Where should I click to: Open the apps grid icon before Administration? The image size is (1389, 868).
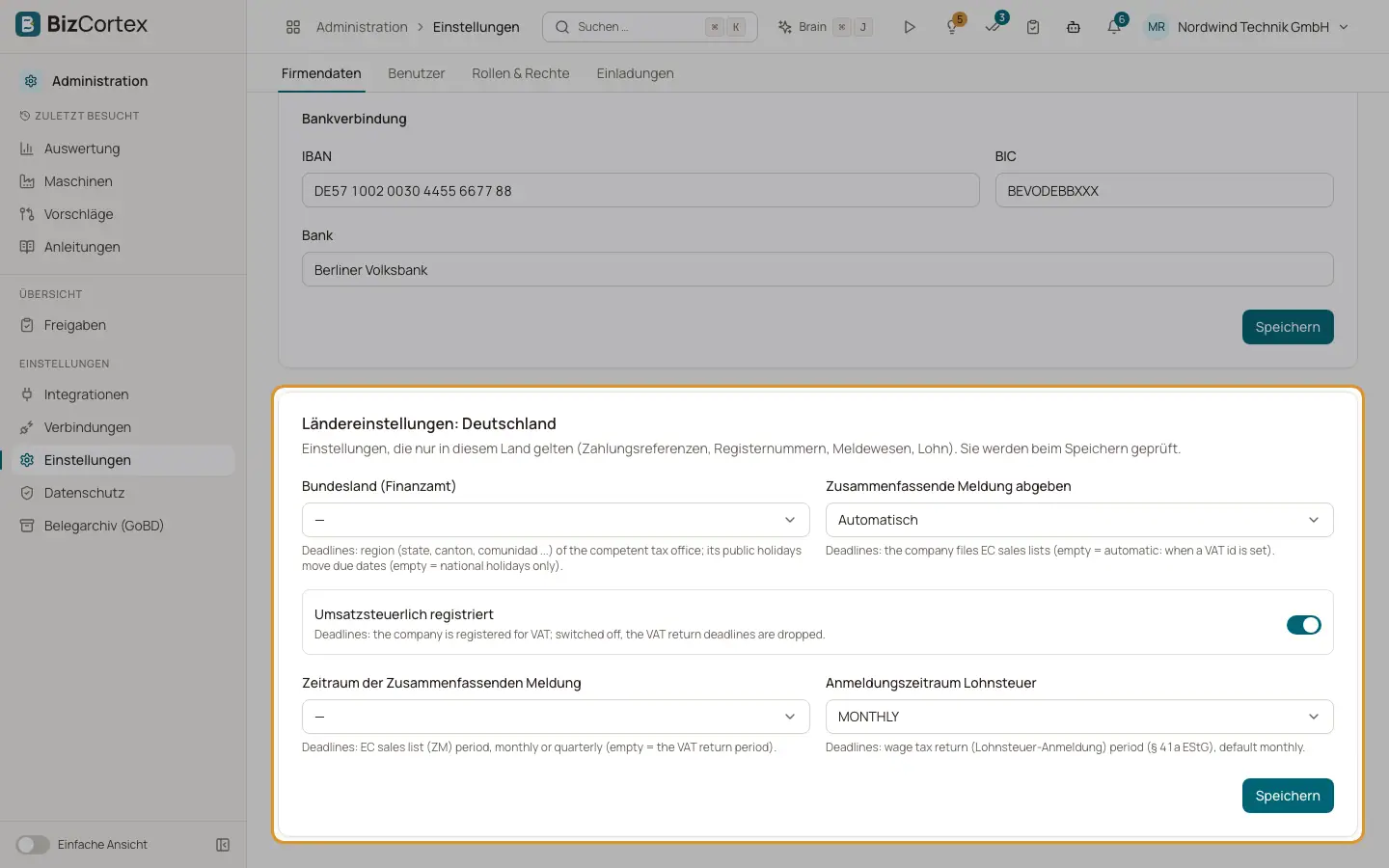[293, 27]
